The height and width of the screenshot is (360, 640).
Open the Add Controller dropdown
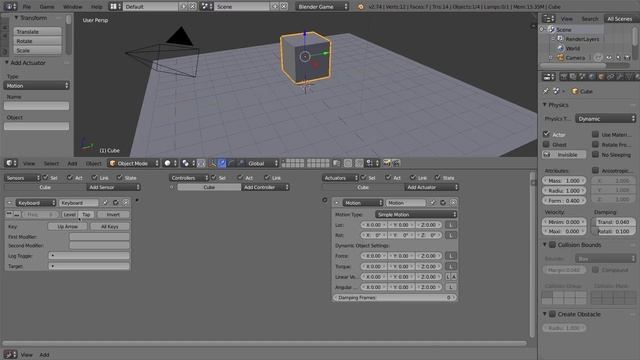265,187
